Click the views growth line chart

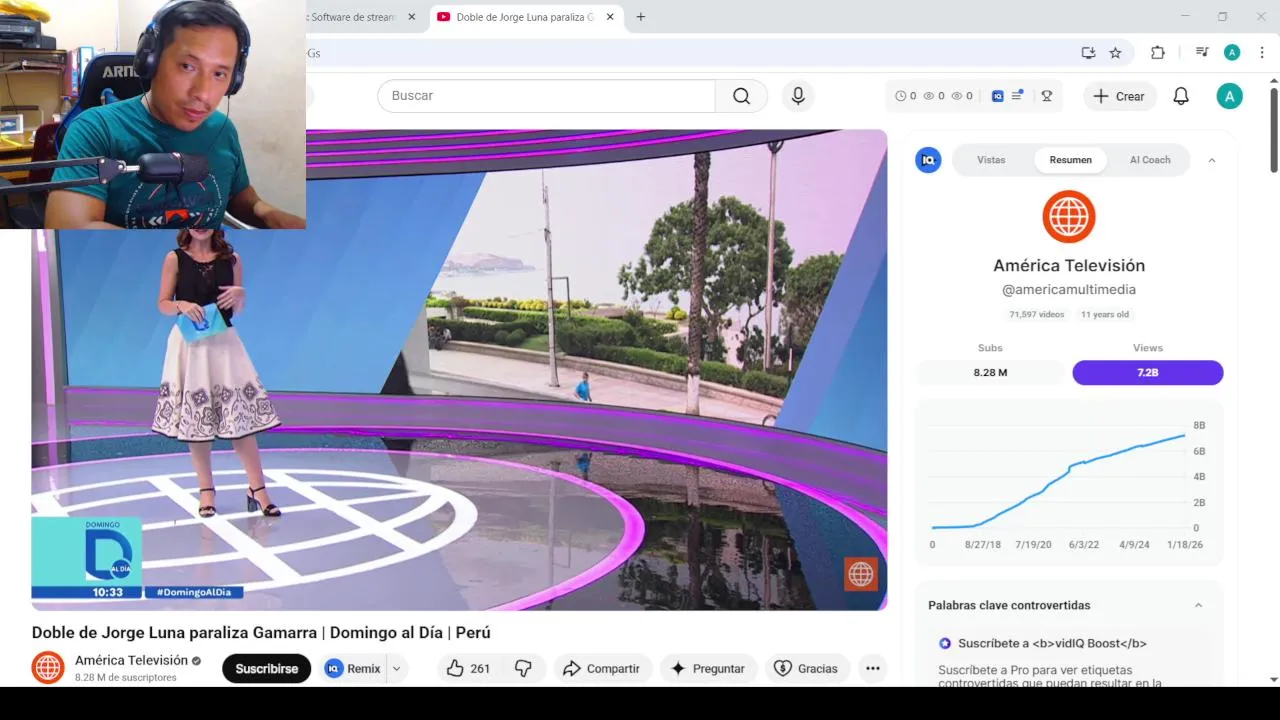pyautogui.click(x=1058, y=481)
